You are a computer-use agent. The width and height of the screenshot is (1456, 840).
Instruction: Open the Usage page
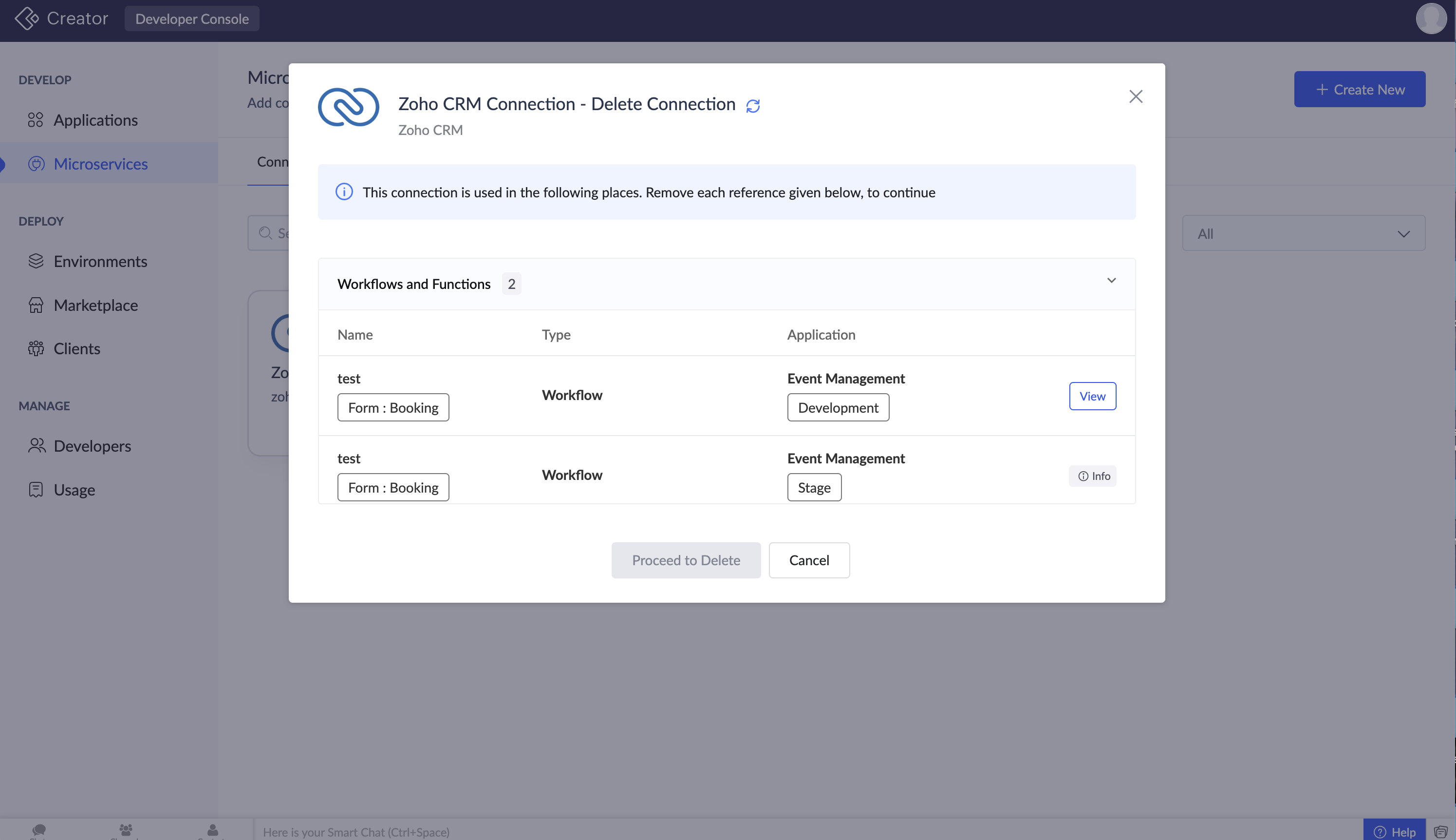pos(74,490)
